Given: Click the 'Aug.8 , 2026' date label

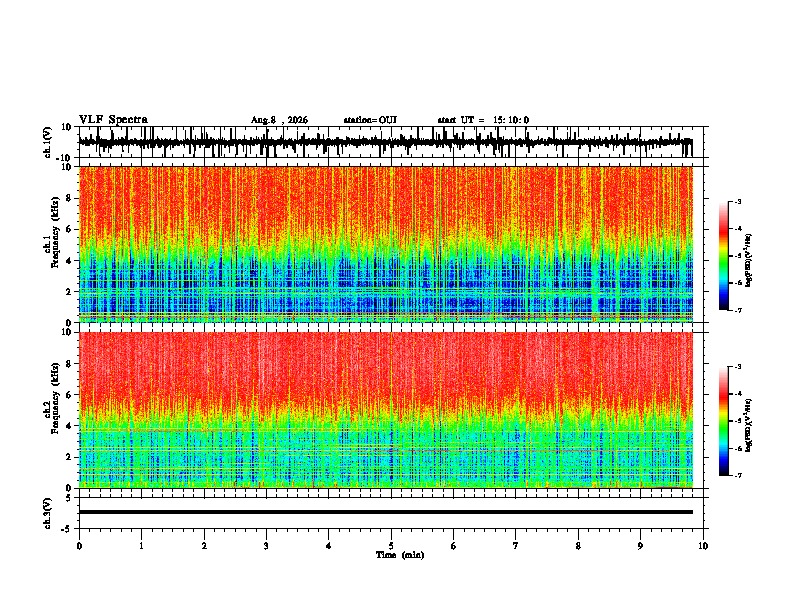Looking at the screenshot, I should coord(279,120).
